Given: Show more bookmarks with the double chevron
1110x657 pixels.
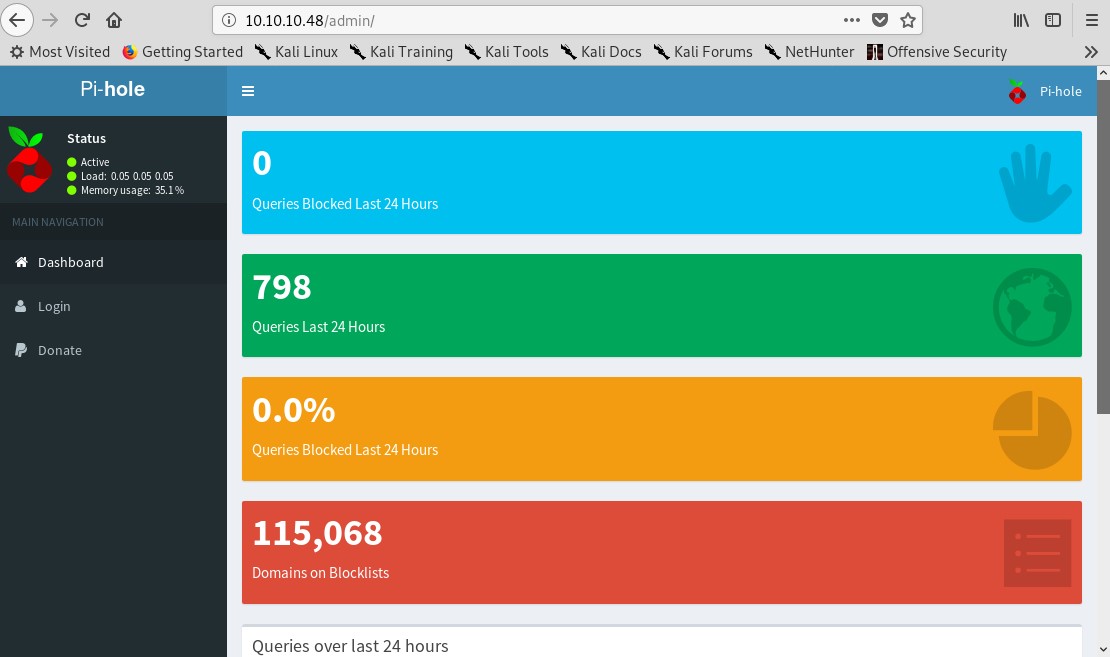Looking at the screenshot, I should click(1091, 52).
